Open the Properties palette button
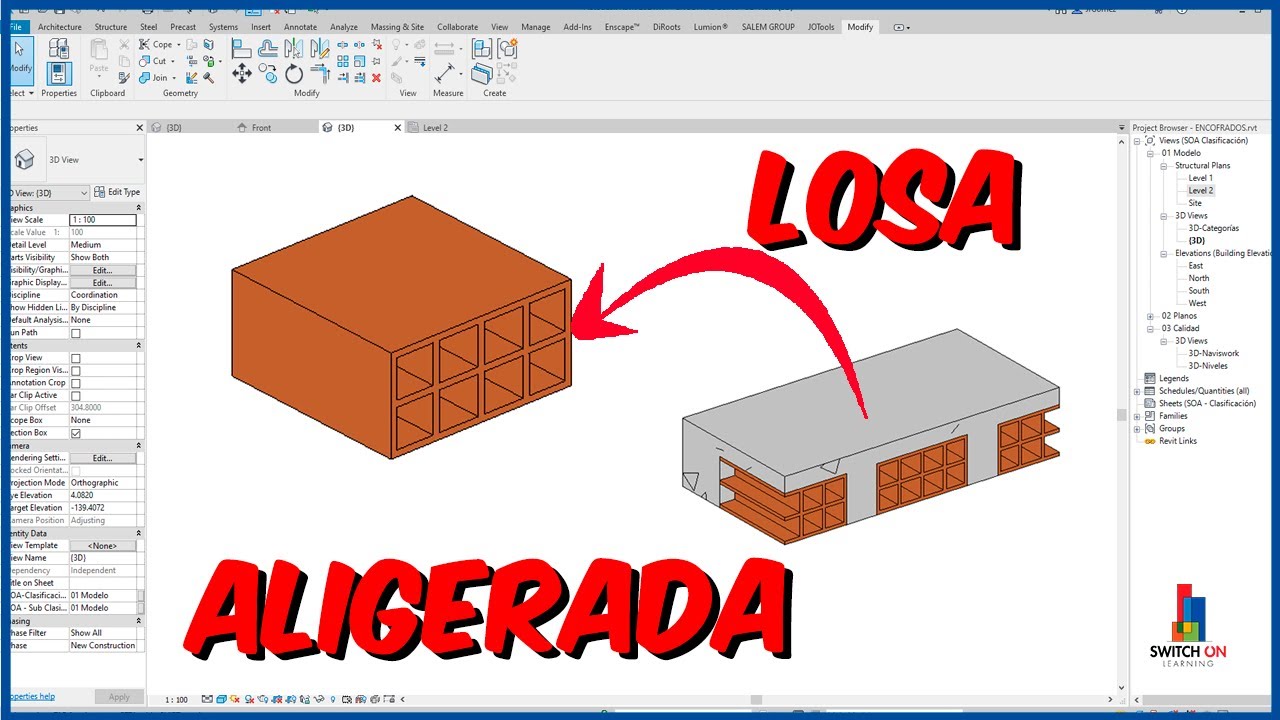Image resolution: width=1280 pixels, height=720 pixels. coord(59,73)
